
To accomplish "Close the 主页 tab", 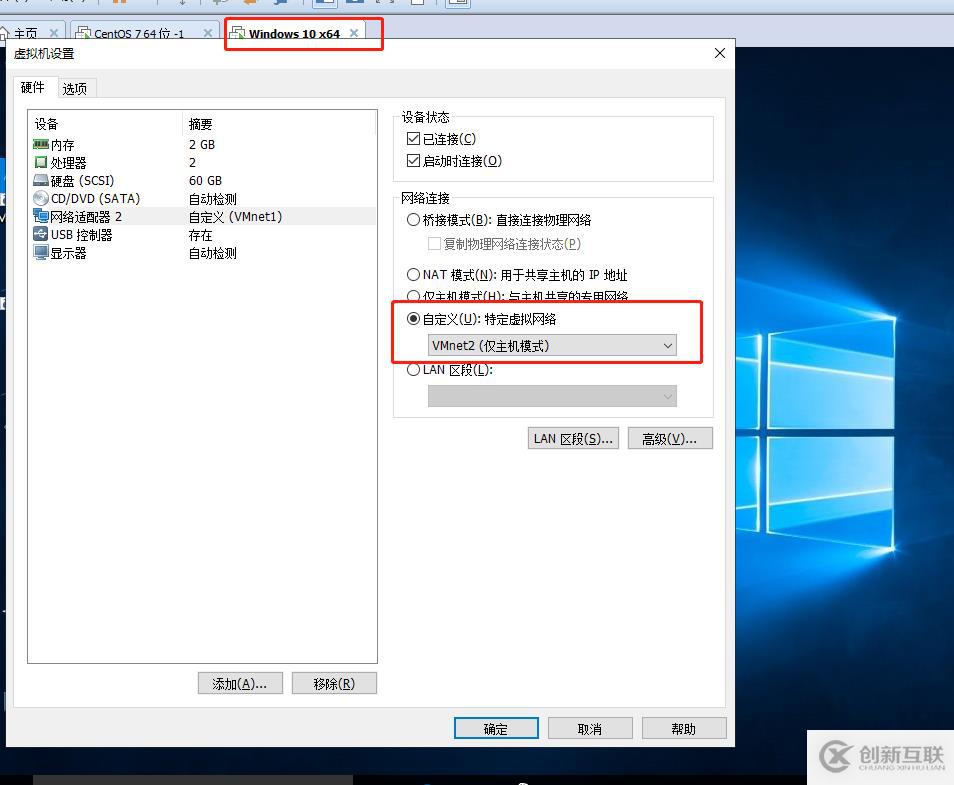I will [x=54, y=33].
